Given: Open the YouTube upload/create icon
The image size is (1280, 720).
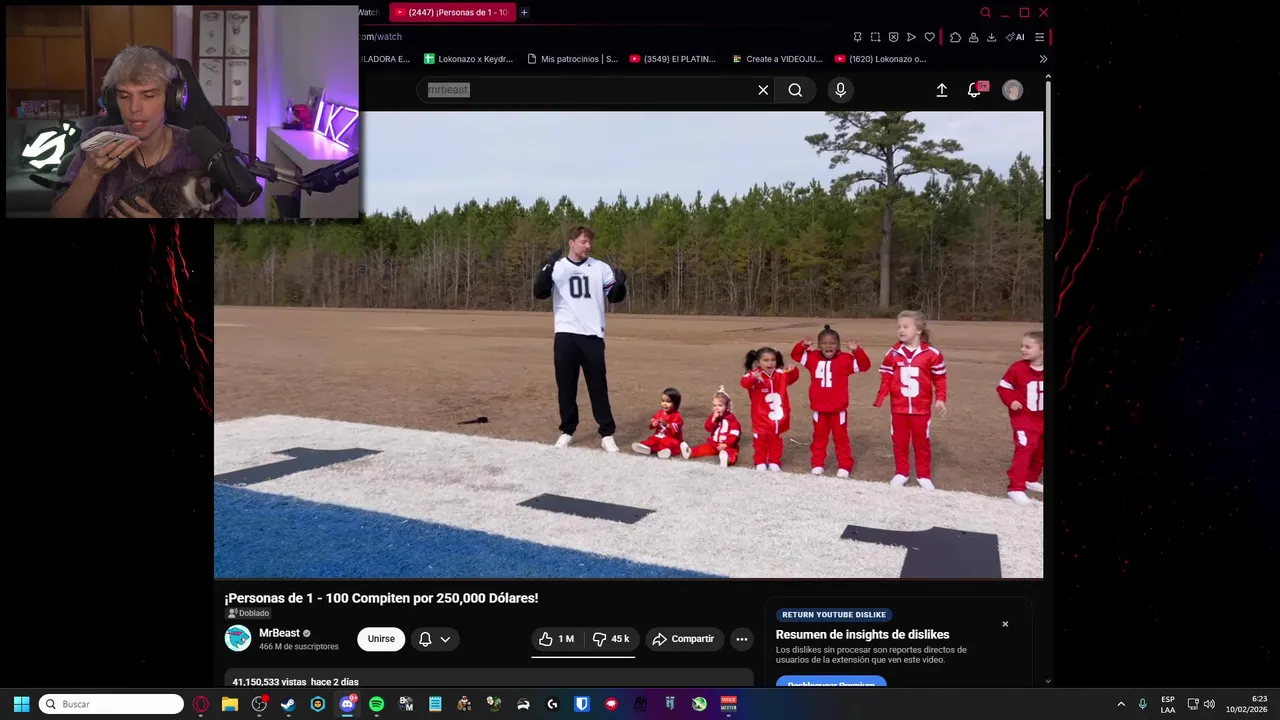Looking at the screenshot, I should pos(941,90).
